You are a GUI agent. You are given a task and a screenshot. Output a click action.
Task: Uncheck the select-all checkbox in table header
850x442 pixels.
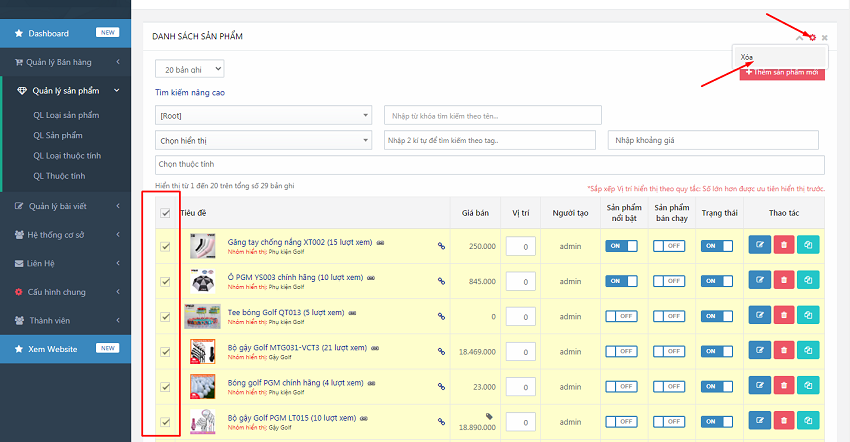pos(165,212)
